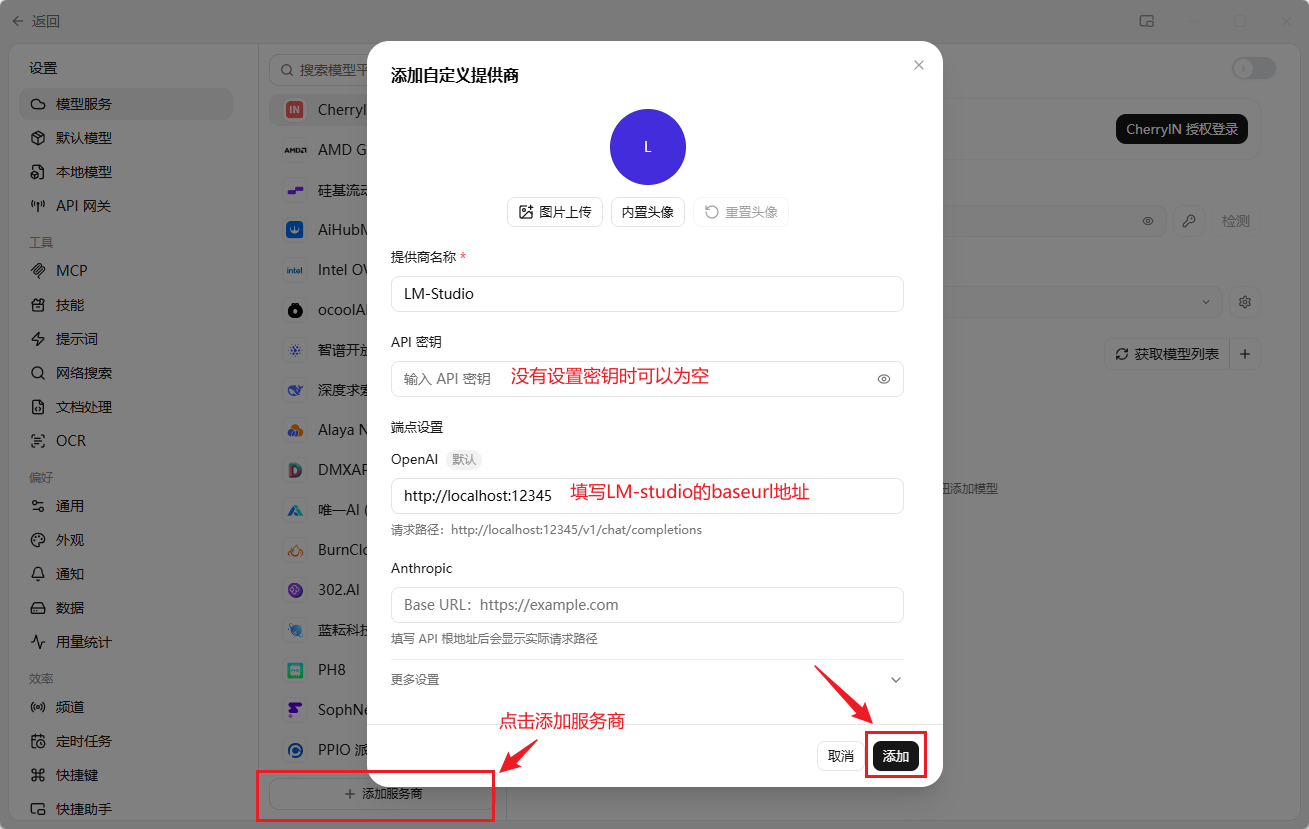Select the 智谱开放 provider logo
Viewport: 1309px width, 829px height.
(x=294, y=350)
